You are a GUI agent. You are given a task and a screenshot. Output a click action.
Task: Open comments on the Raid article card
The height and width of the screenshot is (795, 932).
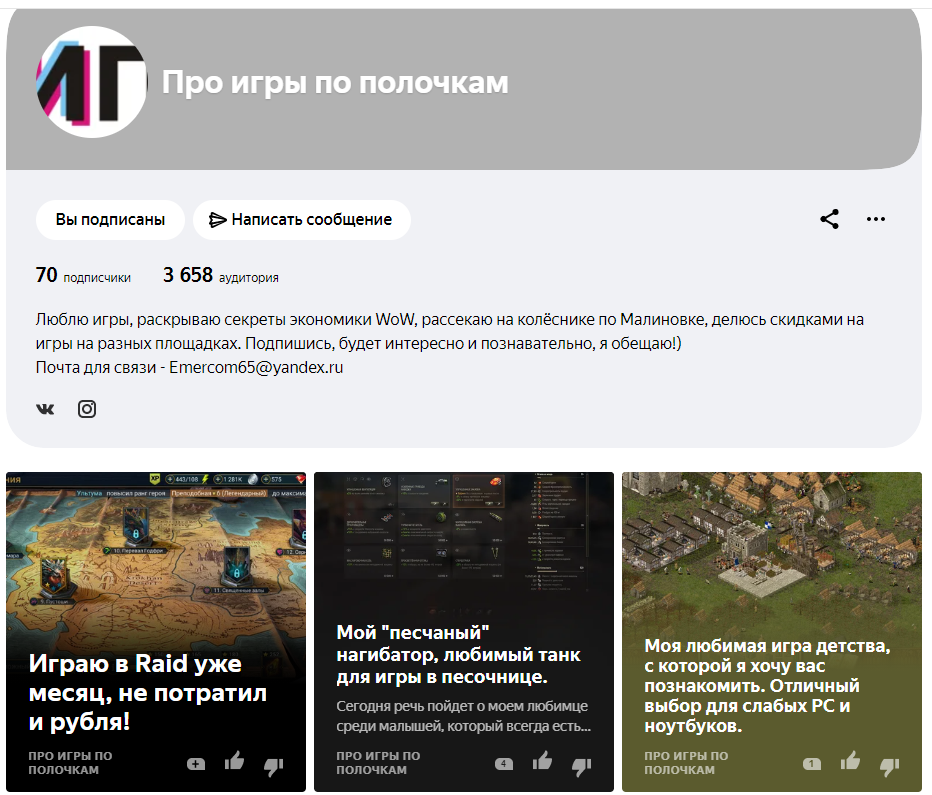pos(196,764)
